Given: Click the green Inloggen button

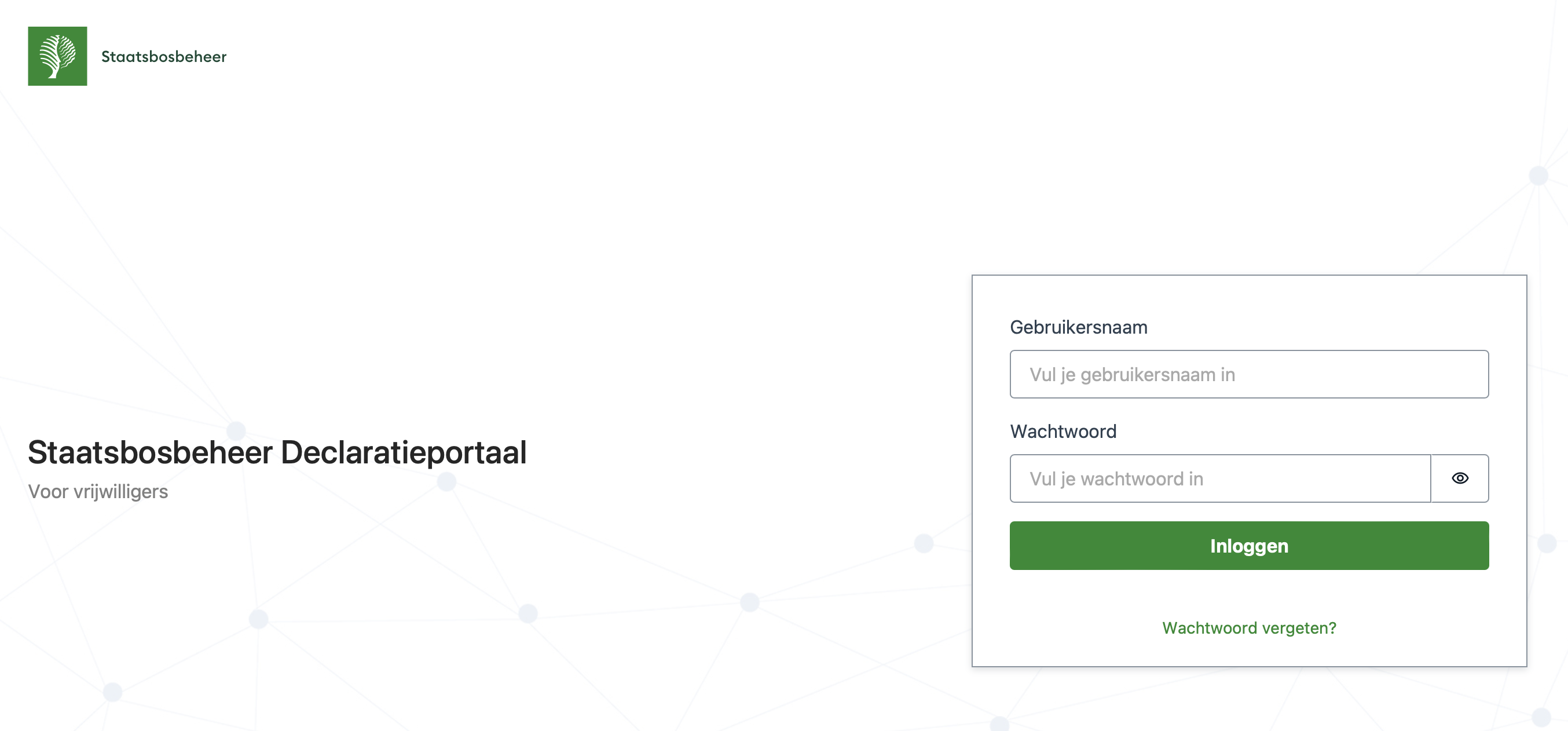Looking at the screenshot, I should [1249, 546].
